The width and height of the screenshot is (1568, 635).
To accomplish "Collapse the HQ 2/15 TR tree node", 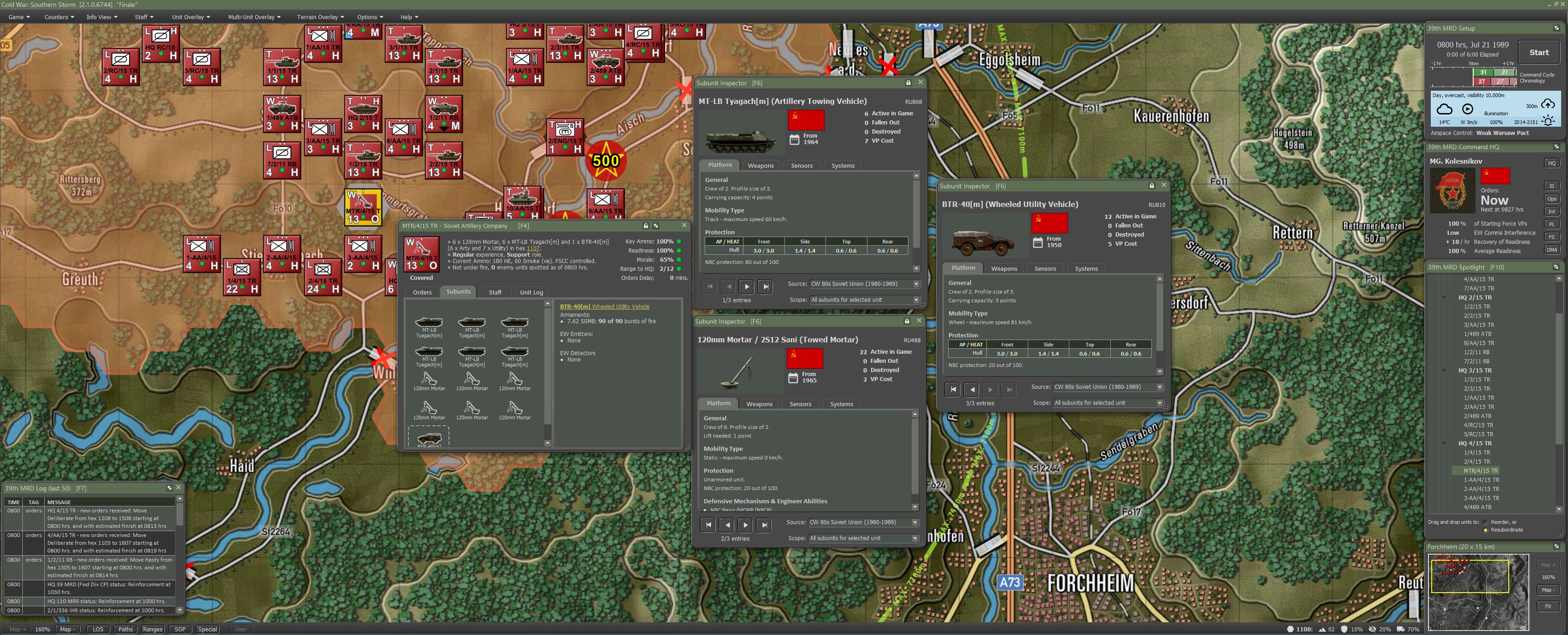I will click(x=1444, y=298).
